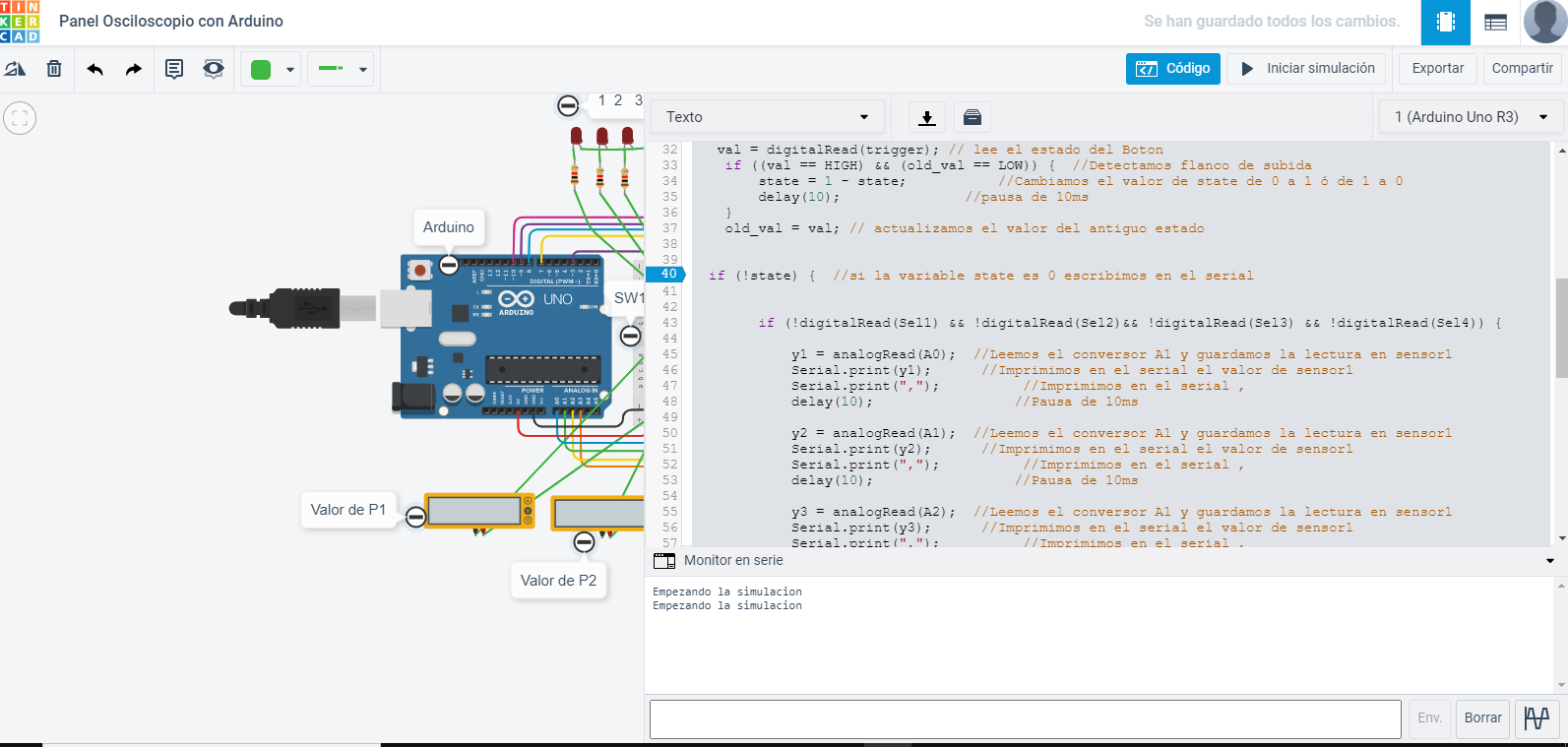Click the Exportar button
The width and height of the screenshot is (1568, 747).
point(1437,69)
